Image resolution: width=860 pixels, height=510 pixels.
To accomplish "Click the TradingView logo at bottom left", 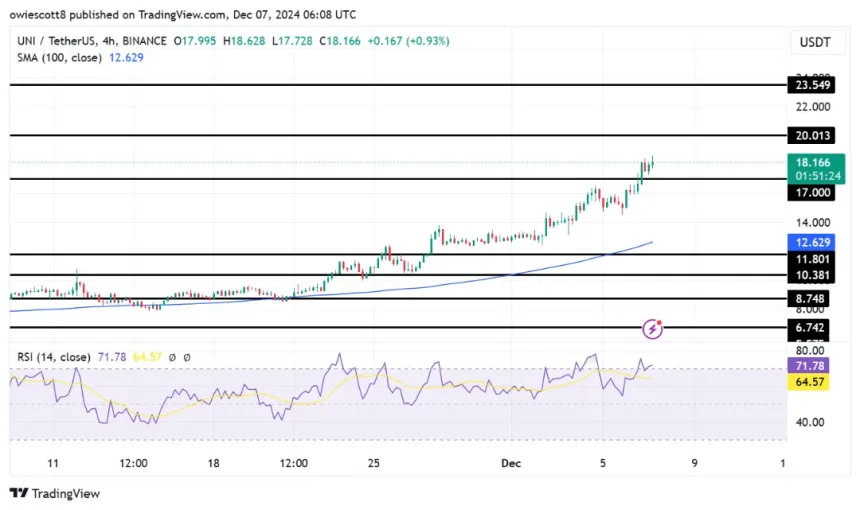I will click(x=55, y=493).
